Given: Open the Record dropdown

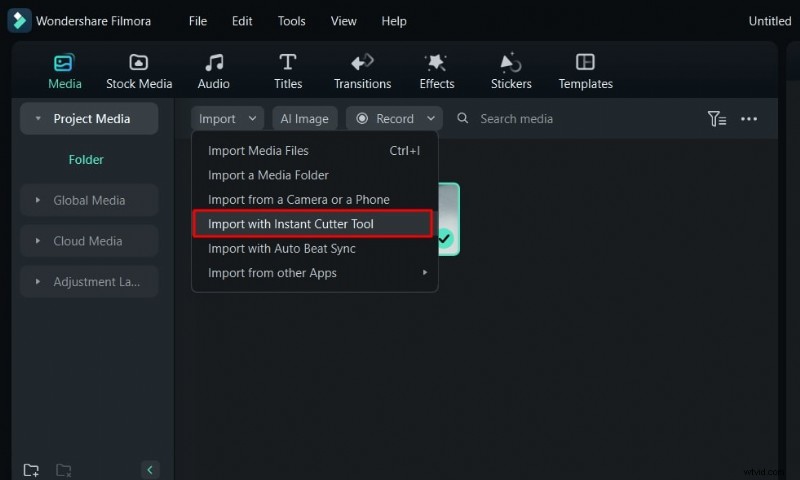Looking at the screenshot, I should (394, 119).
